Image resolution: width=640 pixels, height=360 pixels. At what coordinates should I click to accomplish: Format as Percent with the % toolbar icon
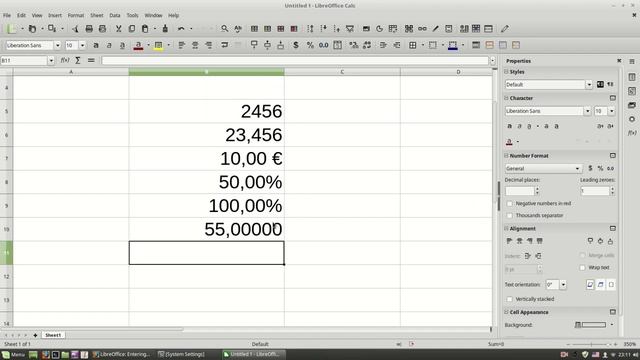point(310,45)
